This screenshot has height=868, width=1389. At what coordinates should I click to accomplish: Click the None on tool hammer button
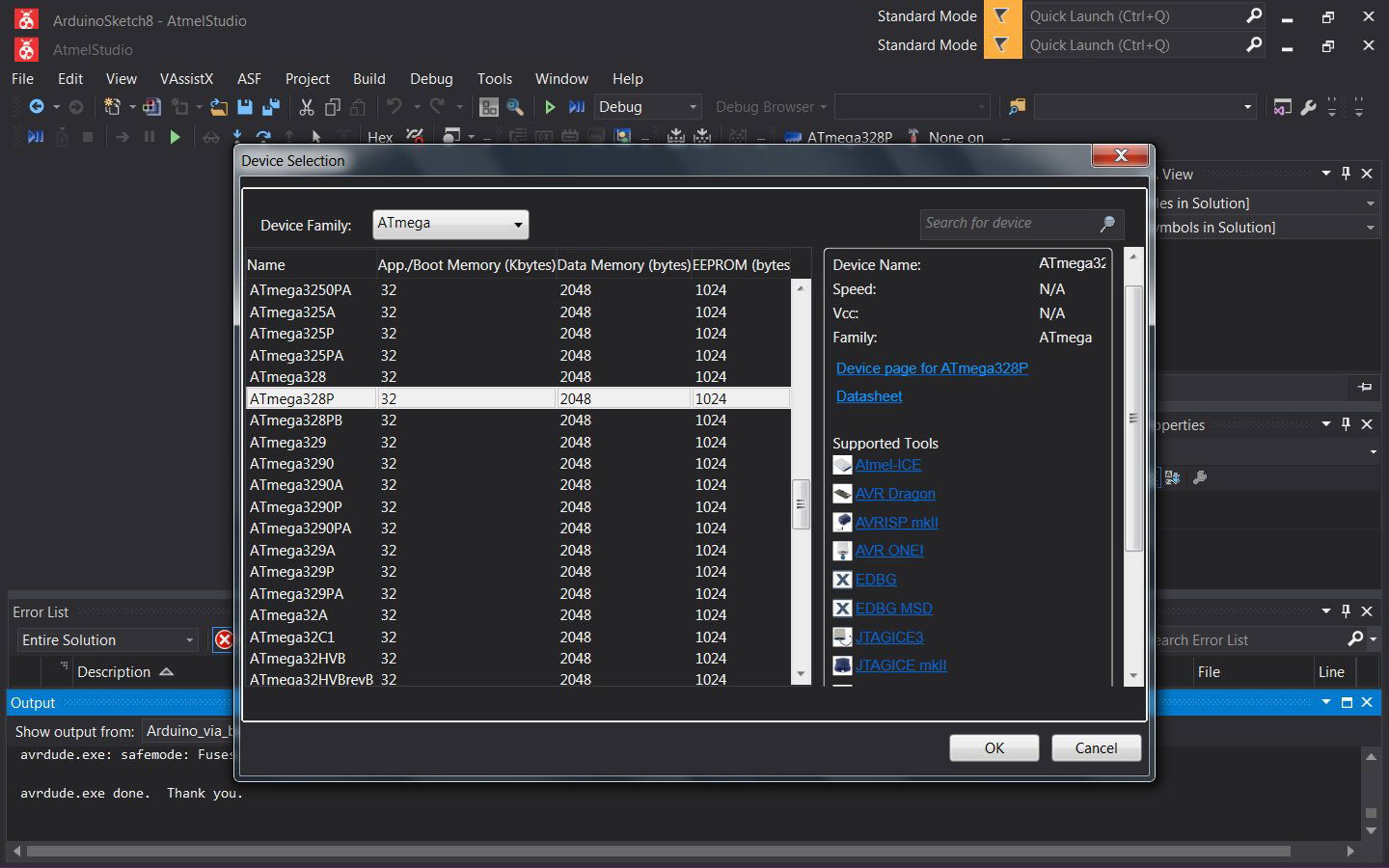pos(945,137)
